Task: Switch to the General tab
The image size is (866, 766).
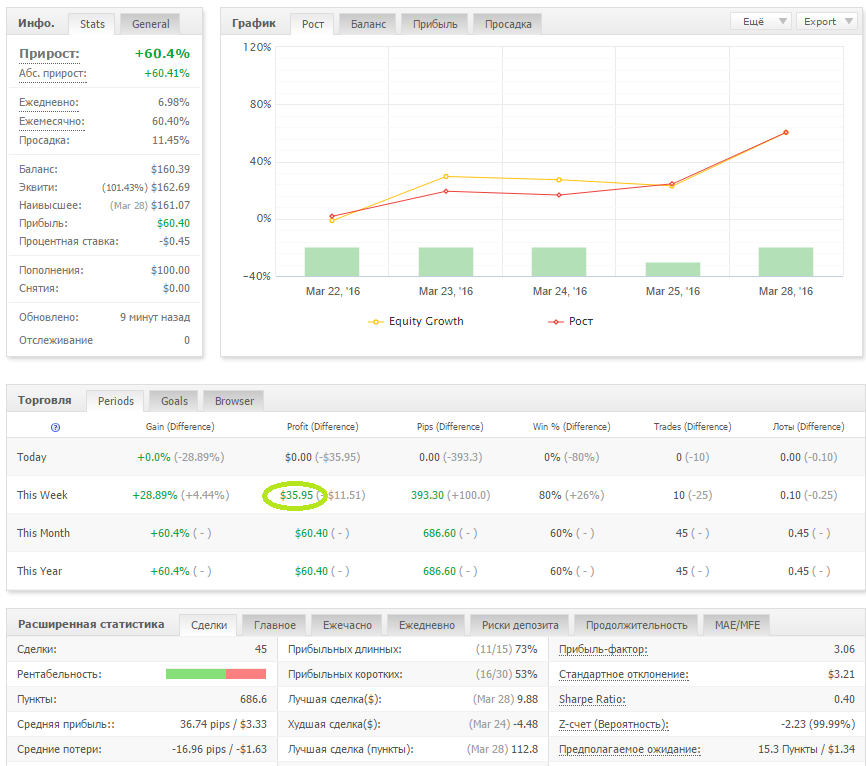Action: tap(150, 24)
